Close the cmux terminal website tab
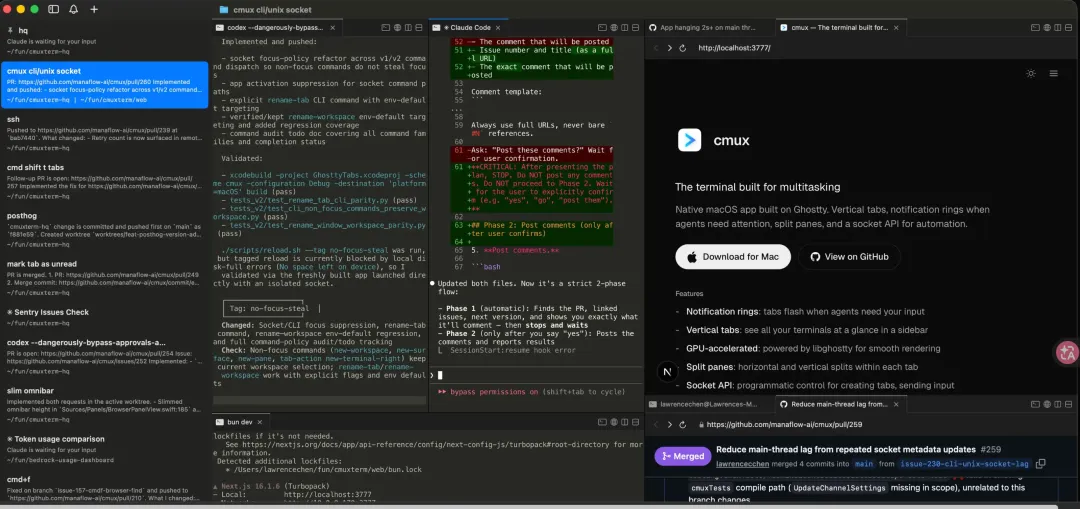Image resolution: width=1080 pixels, height=509 pixels. pyautogui.click(x=897, y=28)
